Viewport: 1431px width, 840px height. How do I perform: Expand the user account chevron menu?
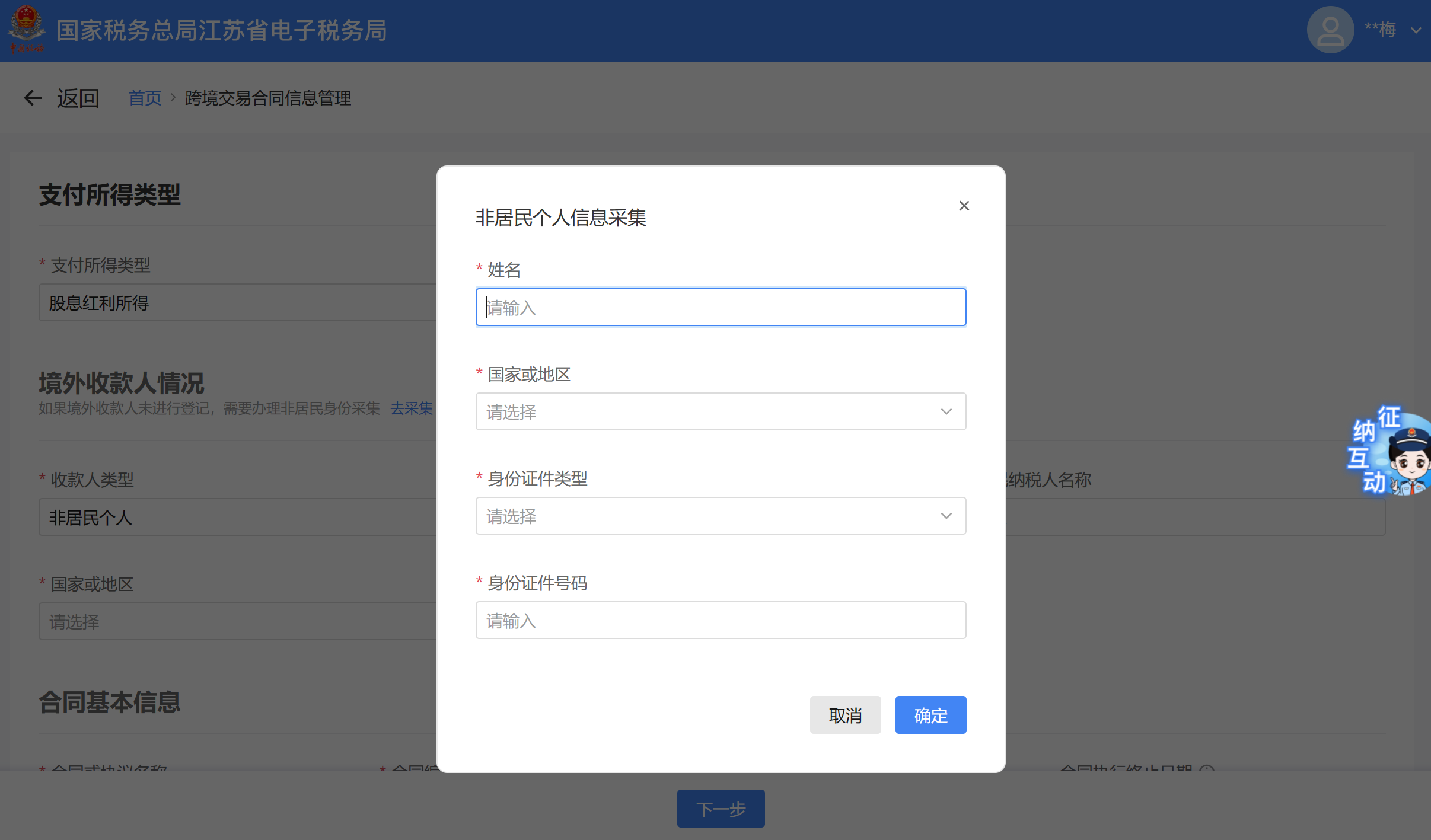(1416, 30)
